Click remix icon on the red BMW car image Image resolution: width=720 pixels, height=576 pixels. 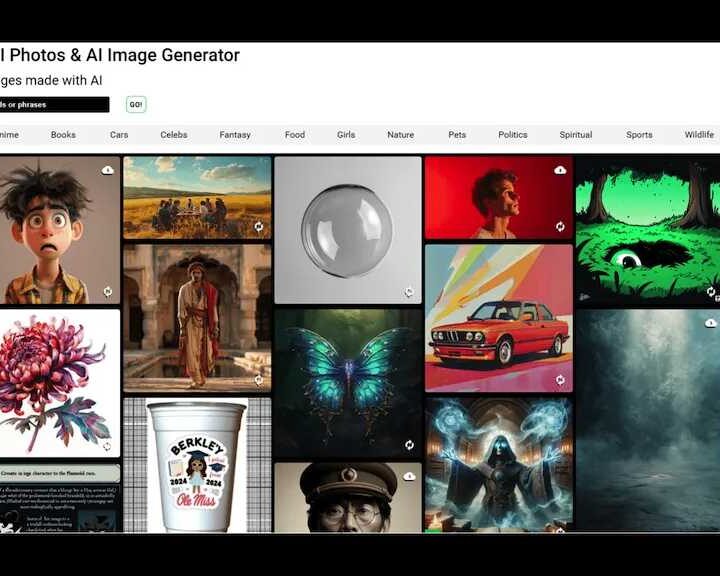pos(560,380)
